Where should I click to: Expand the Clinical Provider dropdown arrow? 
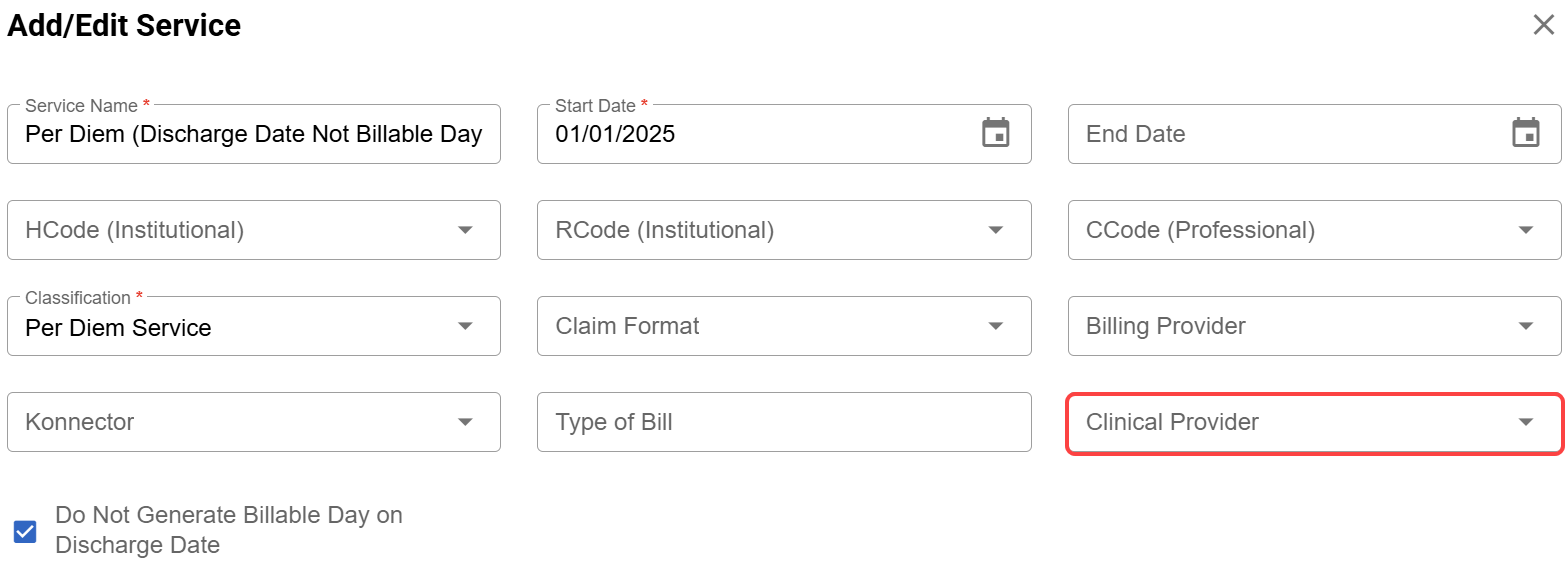[x=1525, y=422]
